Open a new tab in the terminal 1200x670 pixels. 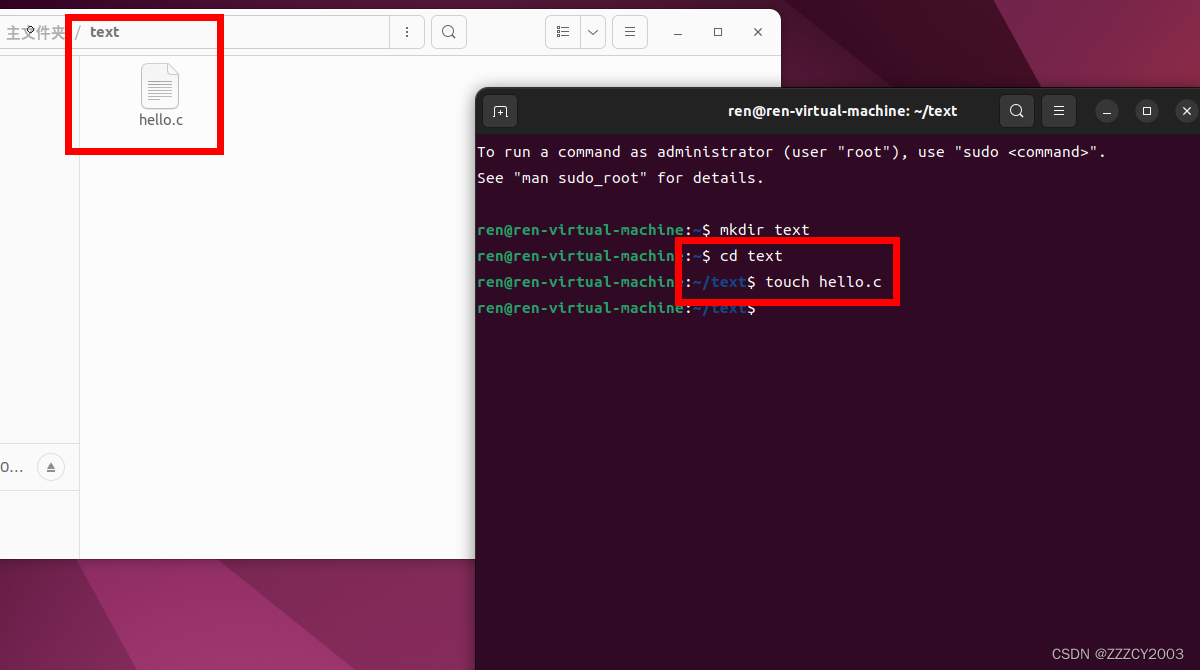click(500, 111)
